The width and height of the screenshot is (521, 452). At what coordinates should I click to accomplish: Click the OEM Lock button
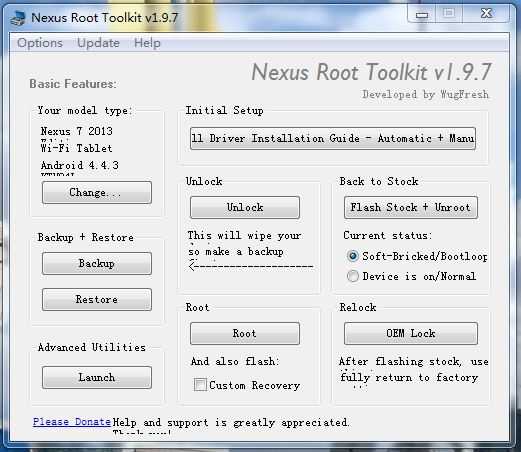pyautogui.click(x=411, y=333)
